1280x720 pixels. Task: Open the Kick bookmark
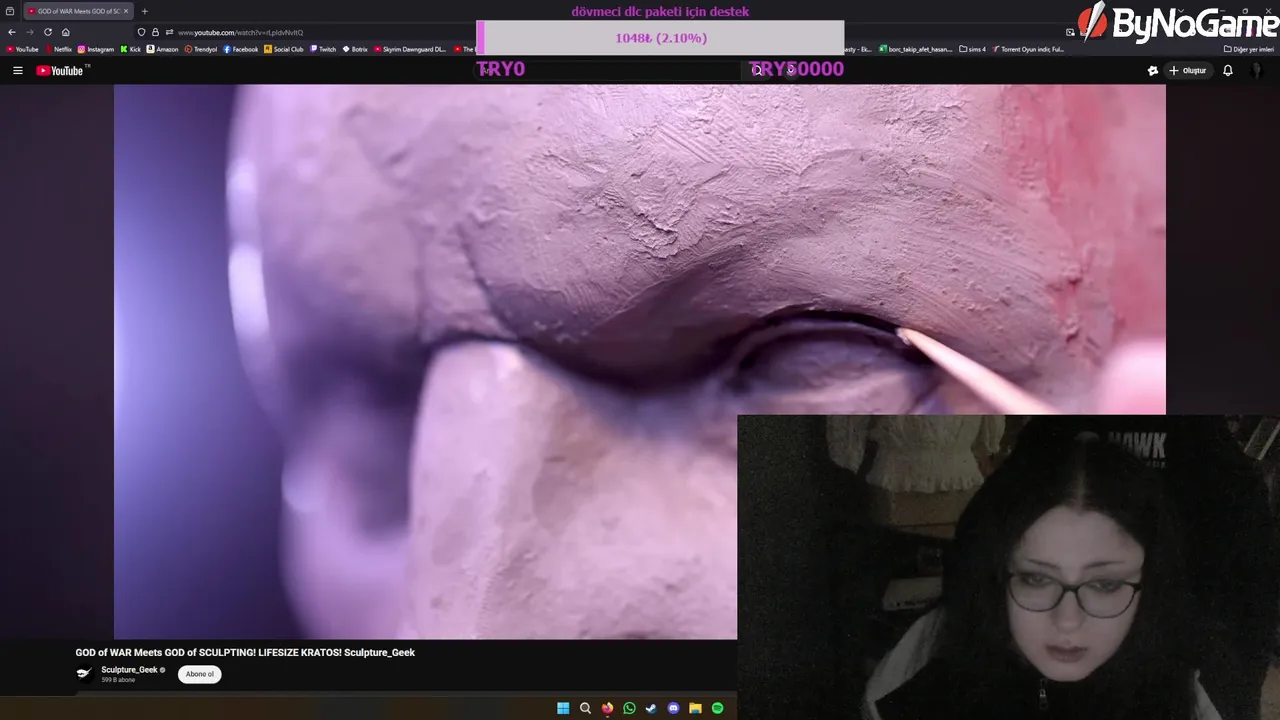pos(131,49)
